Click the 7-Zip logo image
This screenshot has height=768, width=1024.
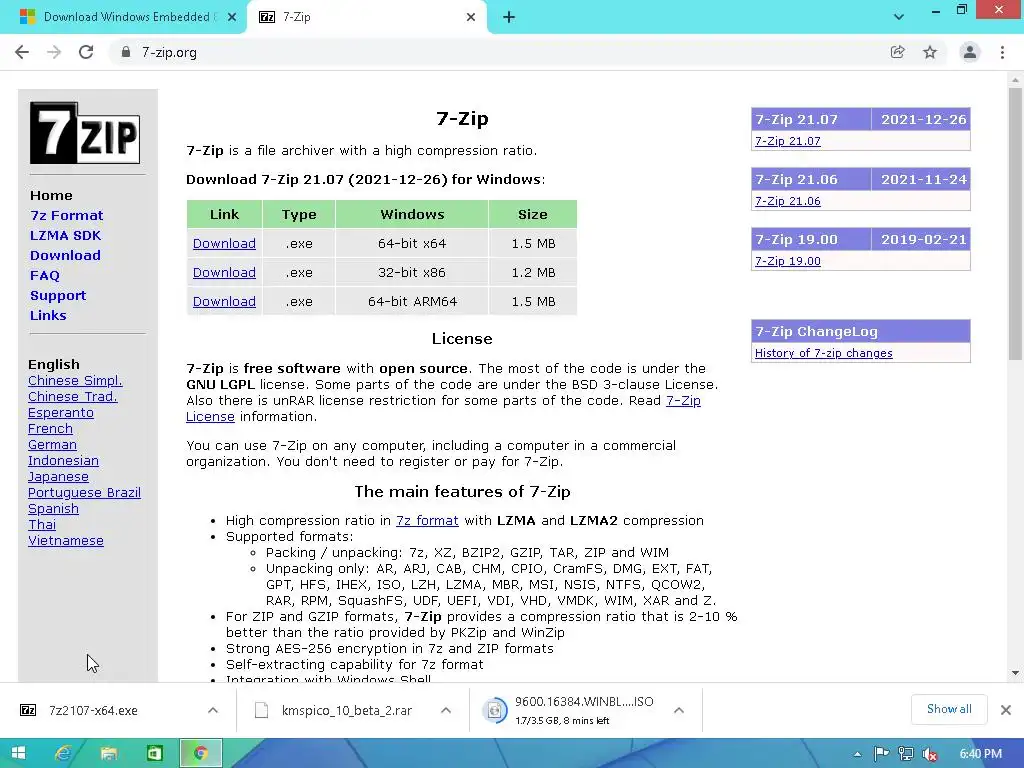coord(85,133)
